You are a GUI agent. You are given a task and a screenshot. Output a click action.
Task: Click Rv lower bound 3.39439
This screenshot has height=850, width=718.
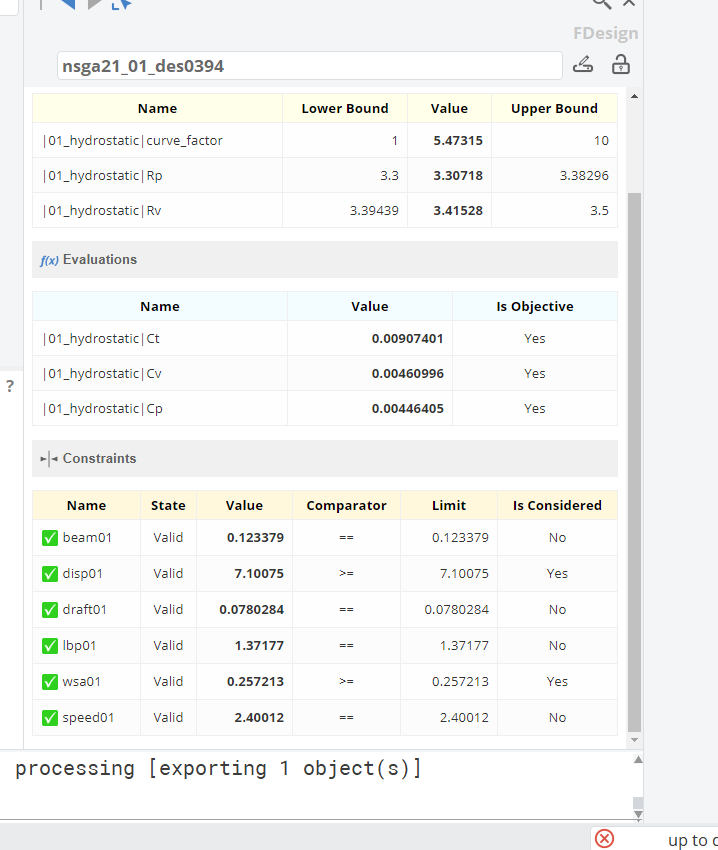point(374,210)
